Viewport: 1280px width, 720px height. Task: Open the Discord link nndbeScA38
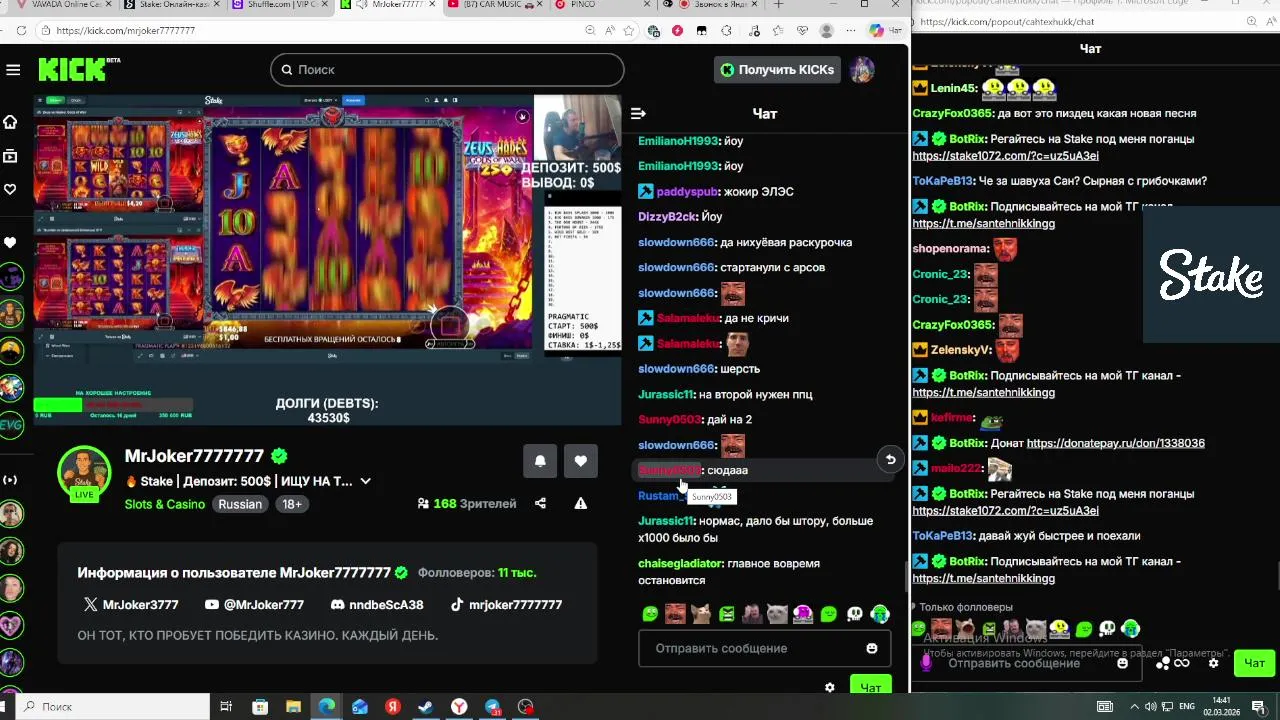click(x=377, y=605)
